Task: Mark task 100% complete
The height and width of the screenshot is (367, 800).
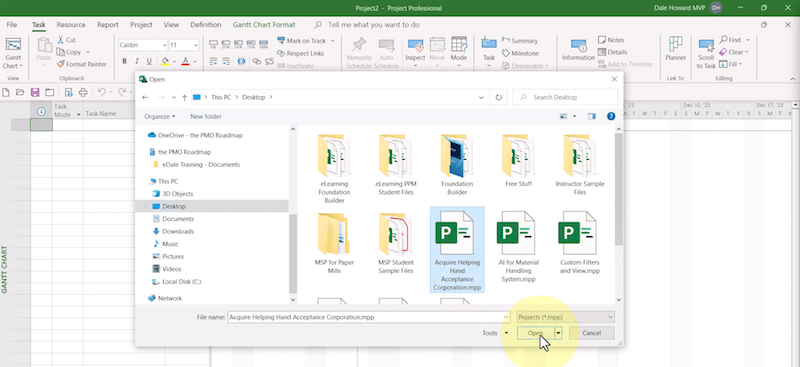Action: click(x=263, y=45)
